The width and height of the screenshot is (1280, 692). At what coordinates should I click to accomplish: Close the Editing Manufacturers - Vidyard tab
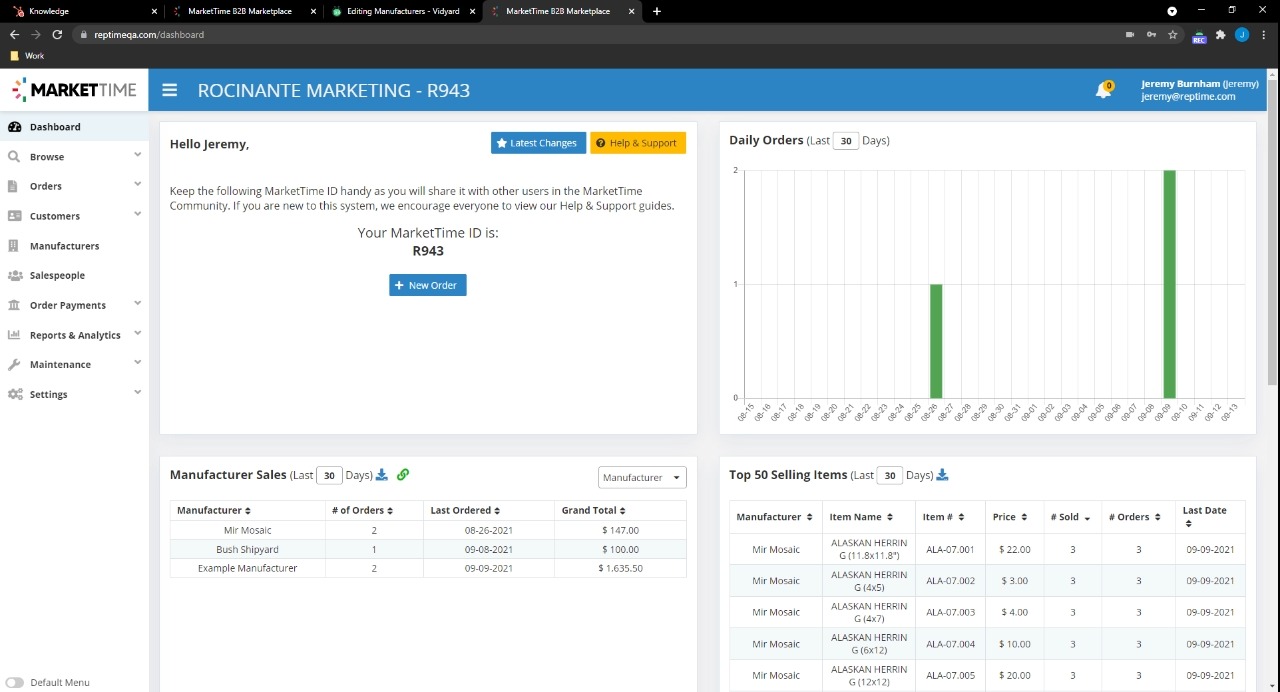pyautogui.click(x=472, y=11)
